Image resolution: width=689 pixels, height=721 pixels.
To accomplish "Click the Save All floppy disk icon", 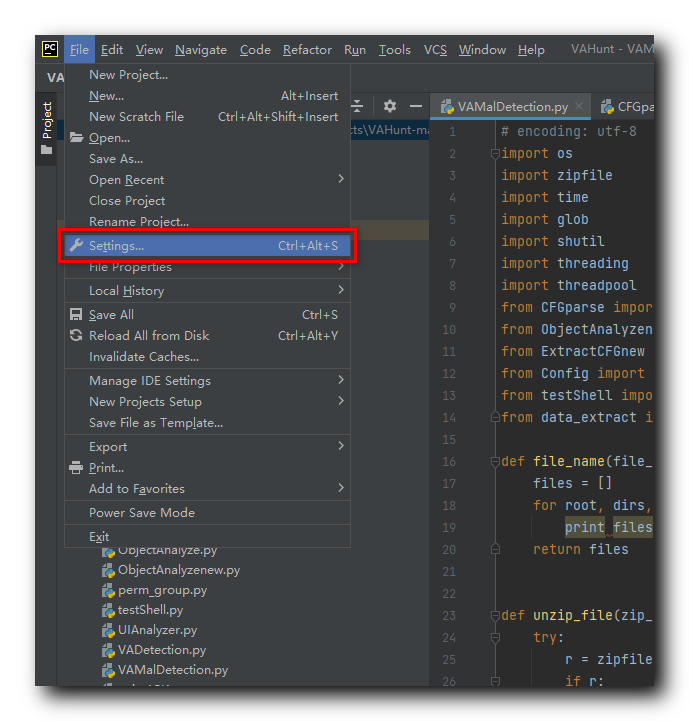I will [x=76, y=315].
